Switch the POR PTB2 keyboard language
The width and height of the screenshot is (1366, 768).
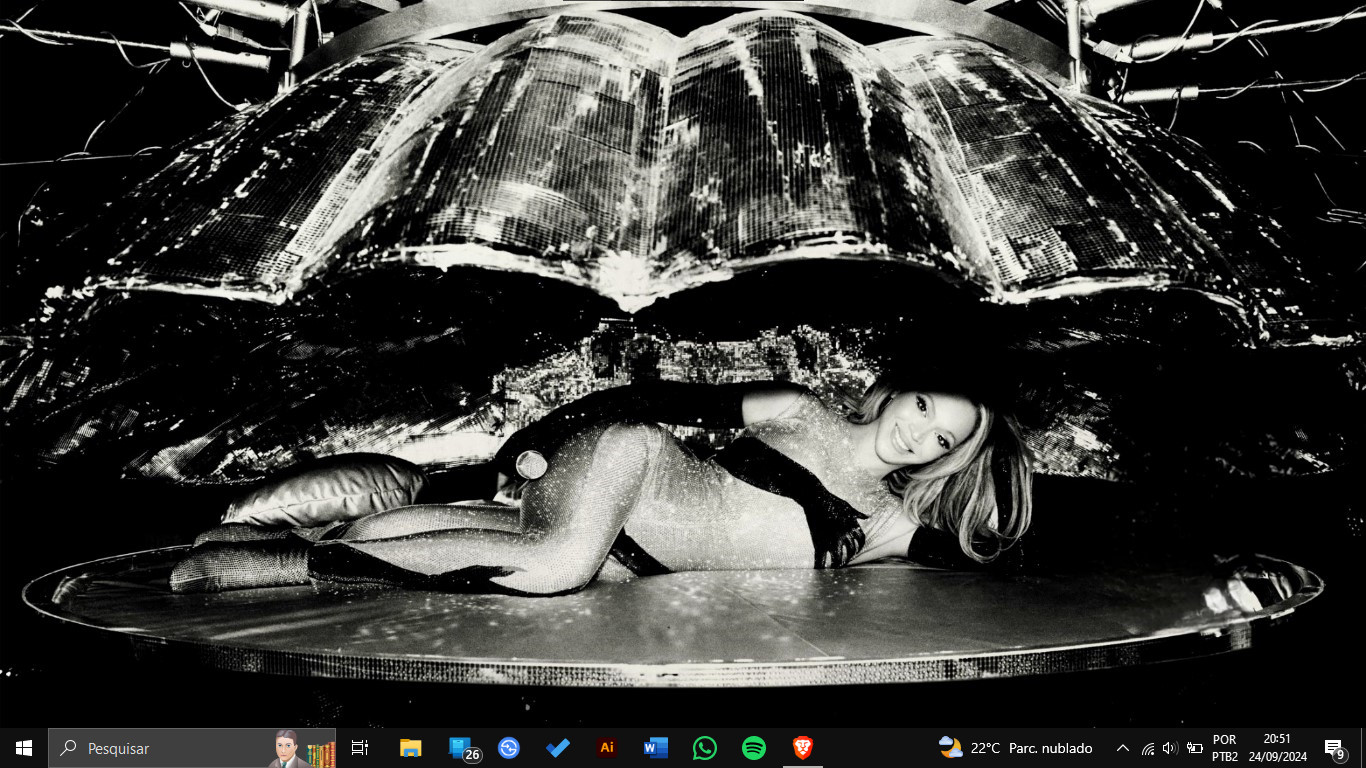click(1225, 748)
